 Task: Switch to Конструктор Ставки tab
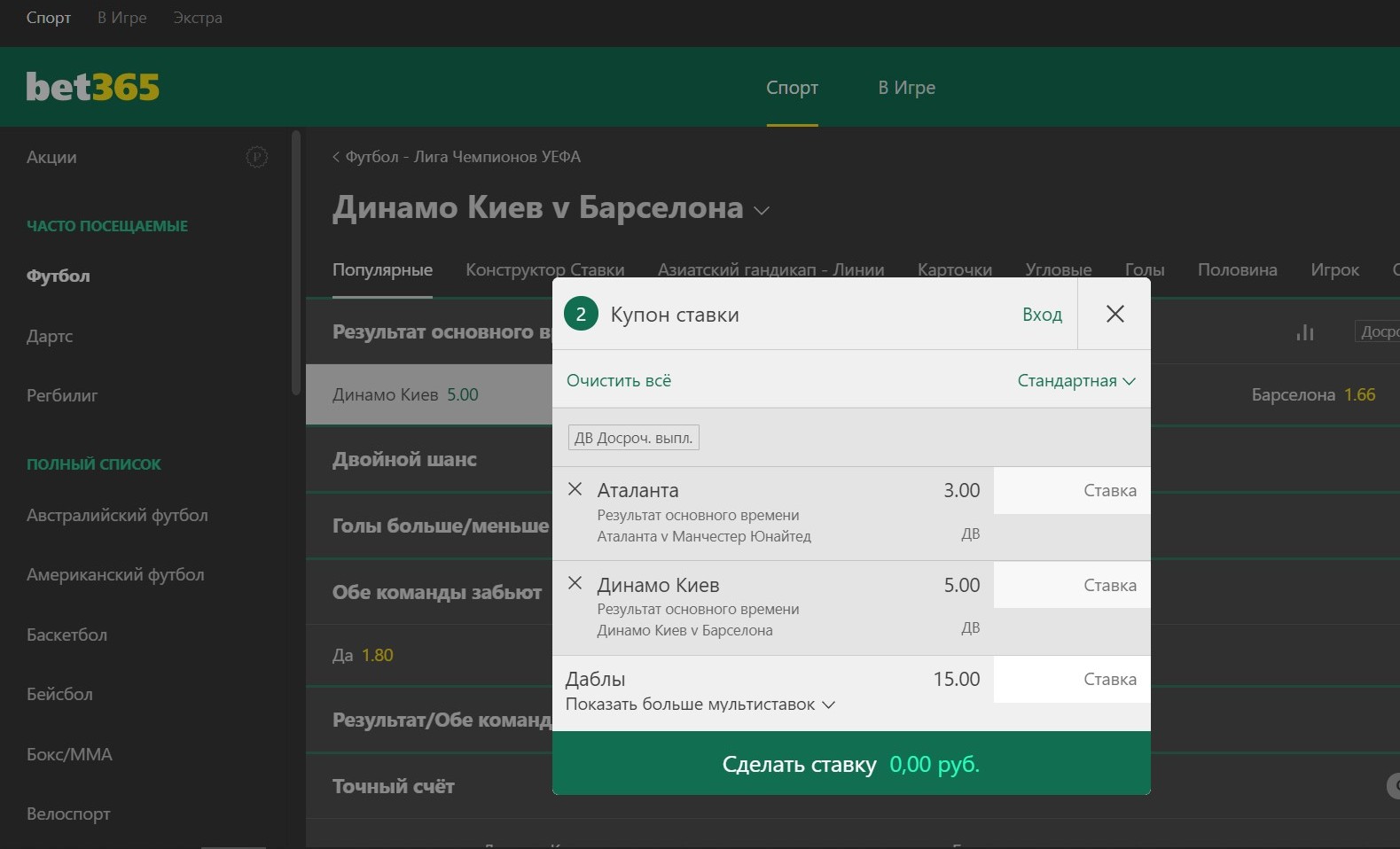pyautogui.click(x=545, y=269)
